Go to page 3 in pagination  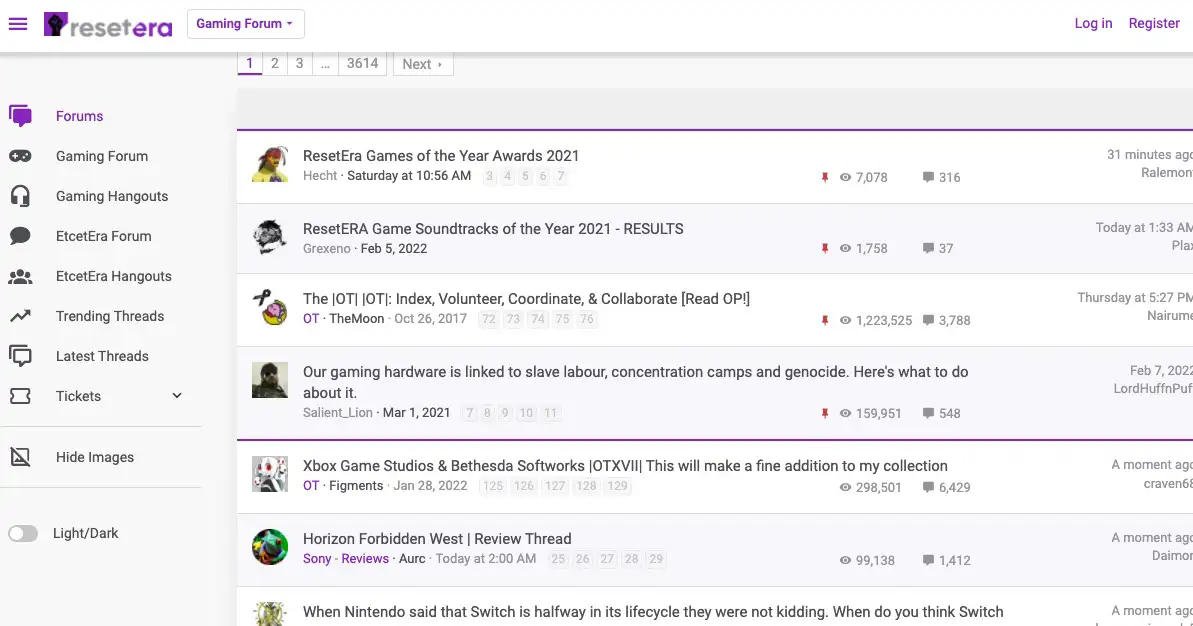click(300, 64)
